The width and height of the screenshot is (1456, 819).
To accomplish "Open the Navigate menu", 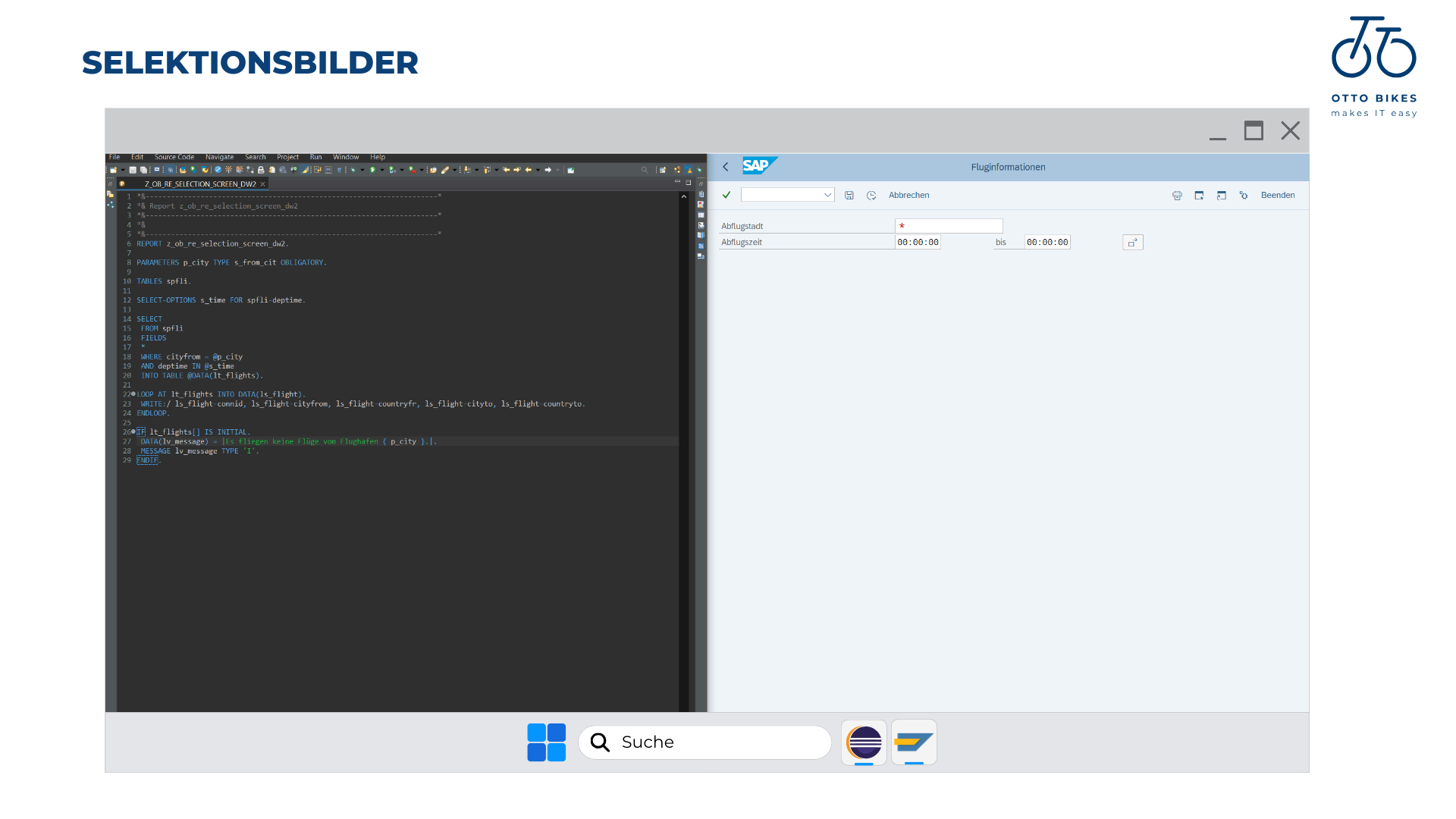I will [219, 157].
